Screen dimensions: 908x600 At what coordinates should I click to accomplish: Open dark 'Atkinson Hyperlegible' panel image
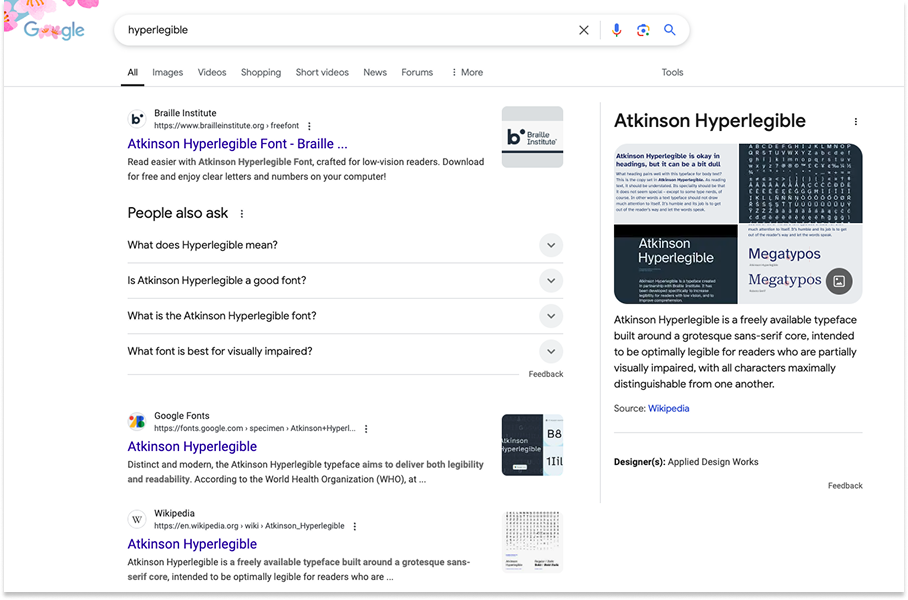coord(676,265)
